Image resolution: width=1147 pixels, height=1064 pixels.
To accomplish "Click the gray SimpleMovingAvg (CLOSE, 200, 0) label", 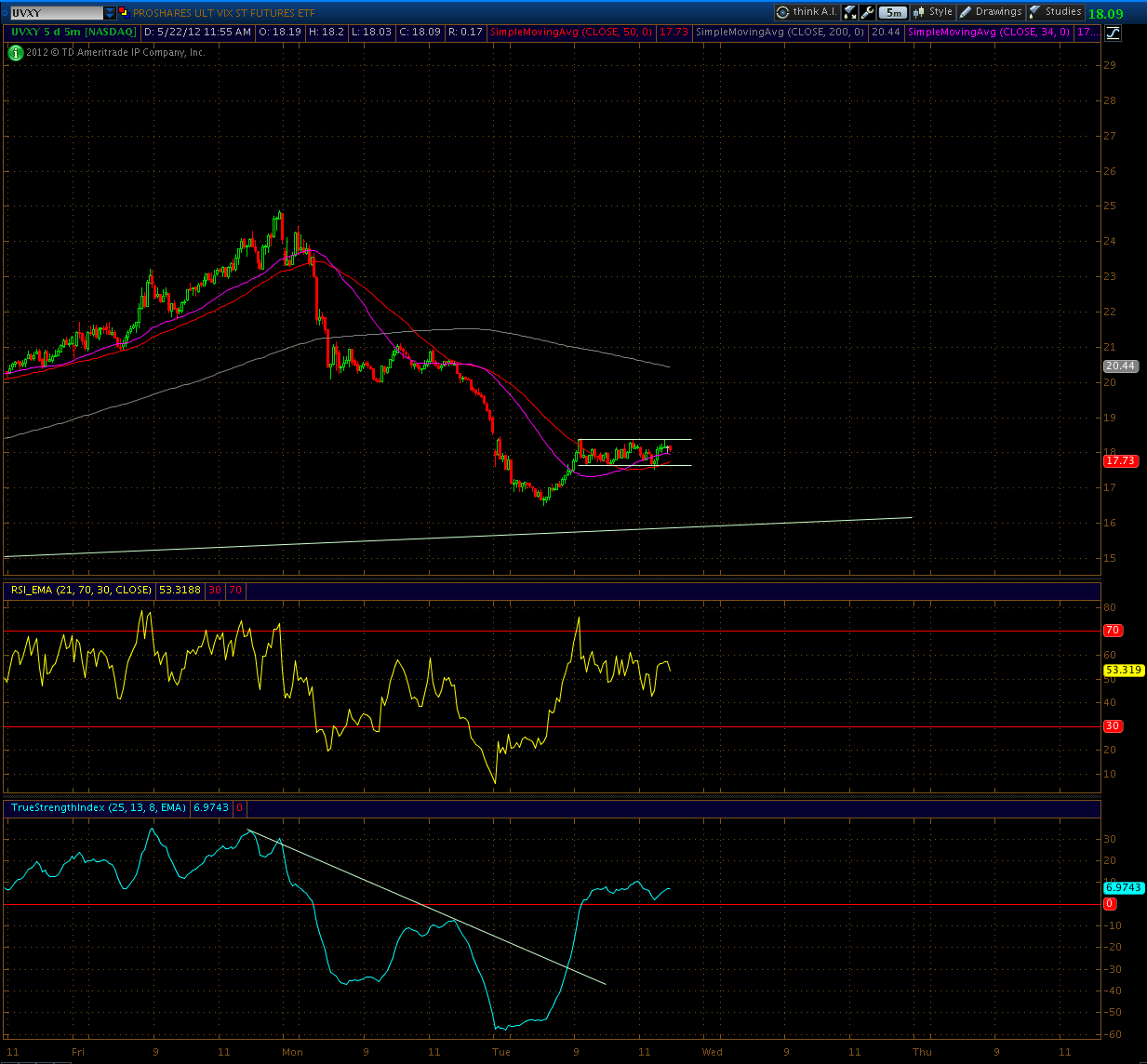I will click(780, 33).
